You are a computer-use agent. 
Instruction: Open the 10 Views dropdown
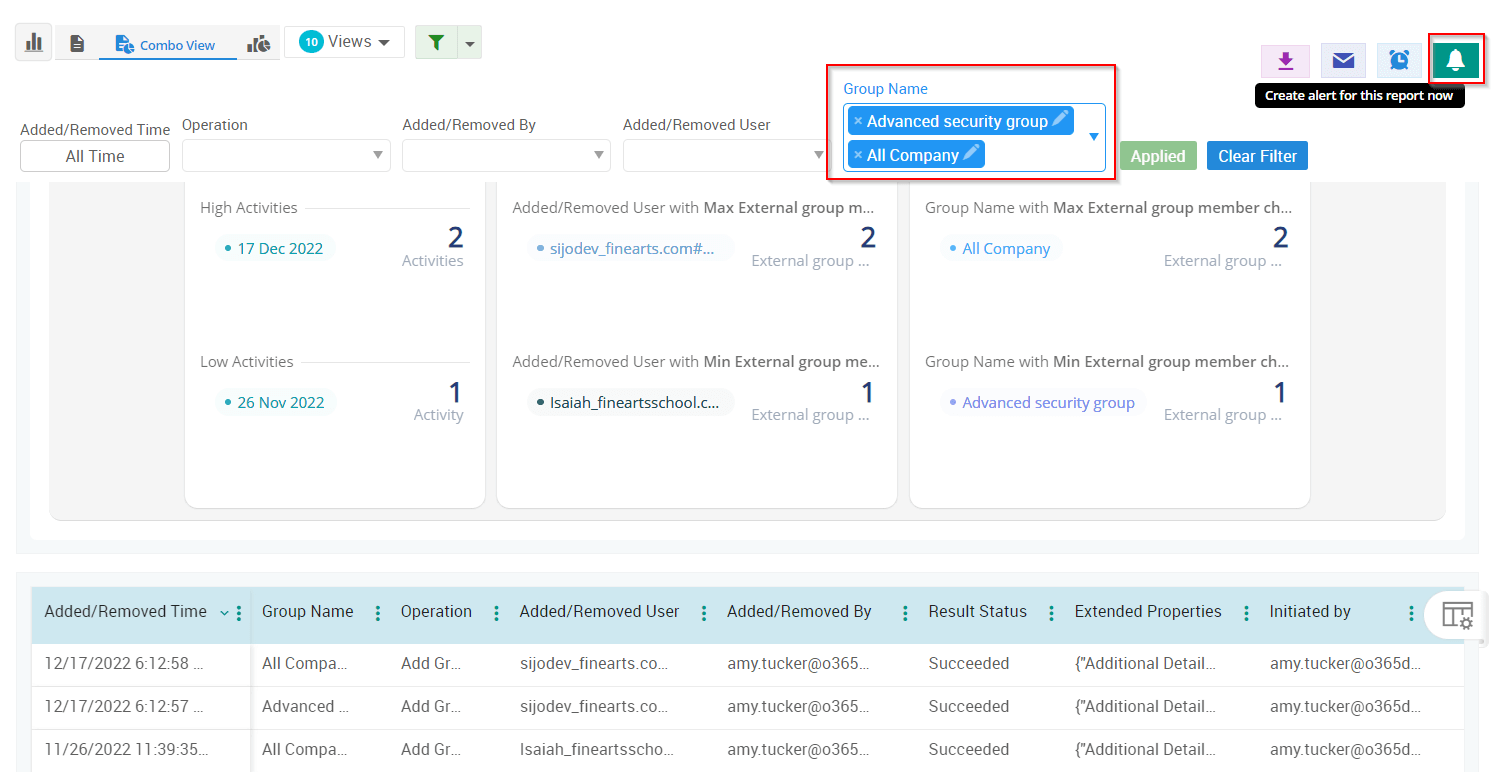(x=345, y=42)
